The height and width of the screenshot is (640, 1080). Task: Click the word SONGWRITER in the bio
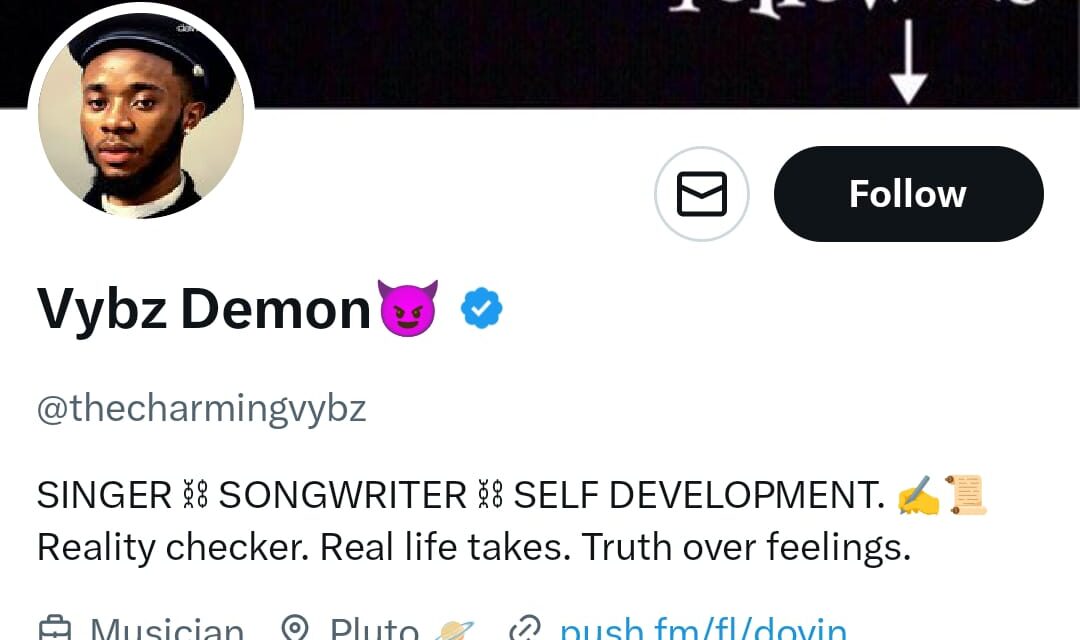click(x=343, y=495)
